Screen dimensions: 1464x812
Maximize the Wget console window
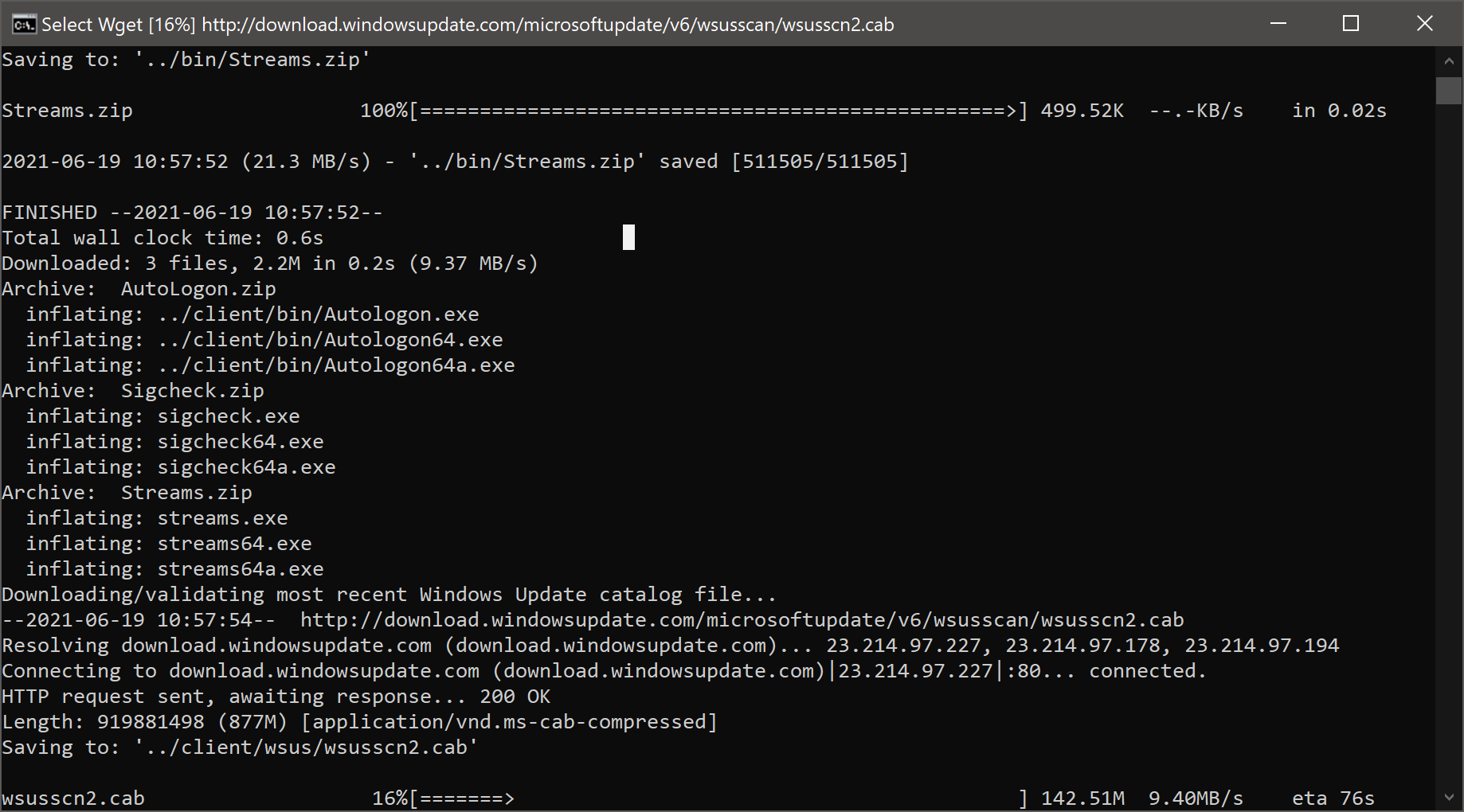(x=1351, y=24)
